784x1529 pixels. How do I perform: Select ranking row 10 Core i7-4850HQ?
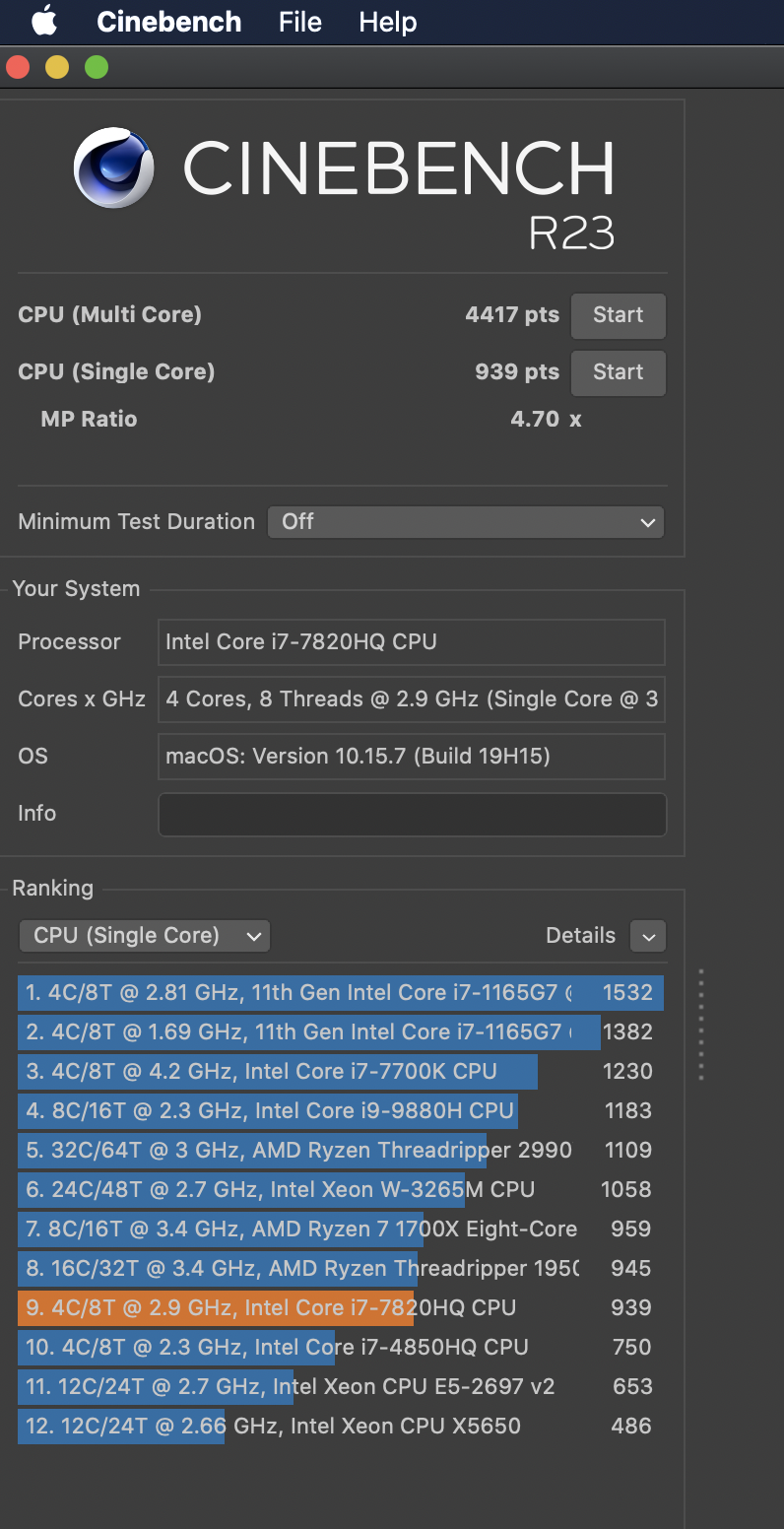click(x=341, y=1347)
